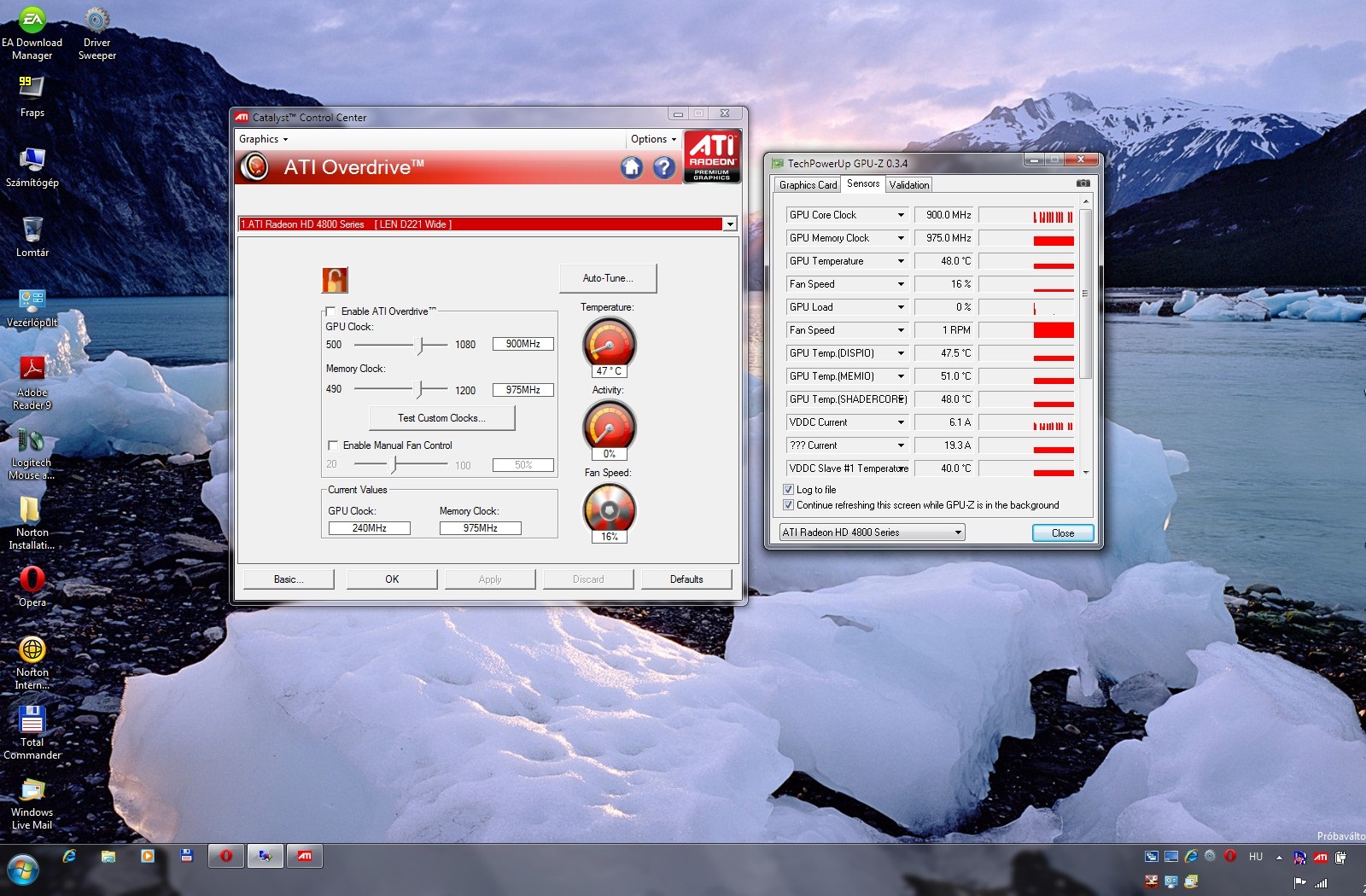Toggle Continue refreshing in background checkbox
Viewport: 1366px width, 896px height.
click(x=788, y=505)
